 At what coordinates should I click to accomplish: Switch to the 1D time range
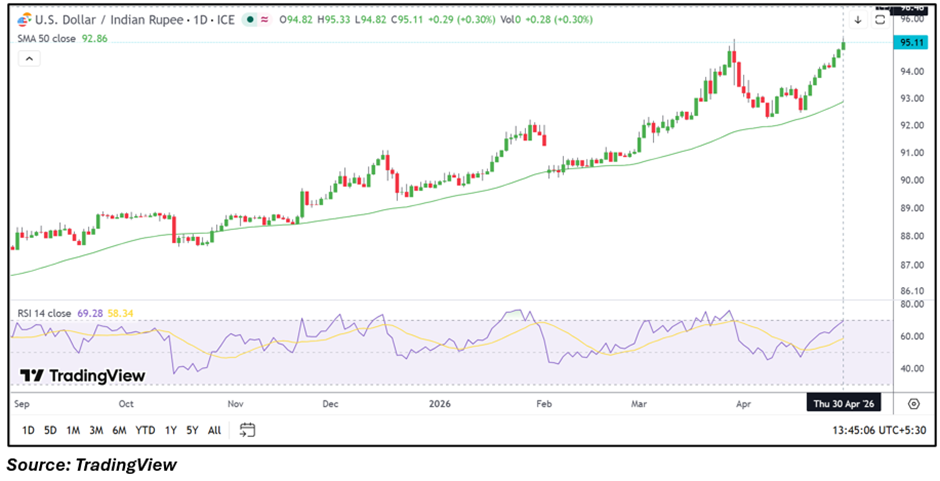(x=28, y=430)
